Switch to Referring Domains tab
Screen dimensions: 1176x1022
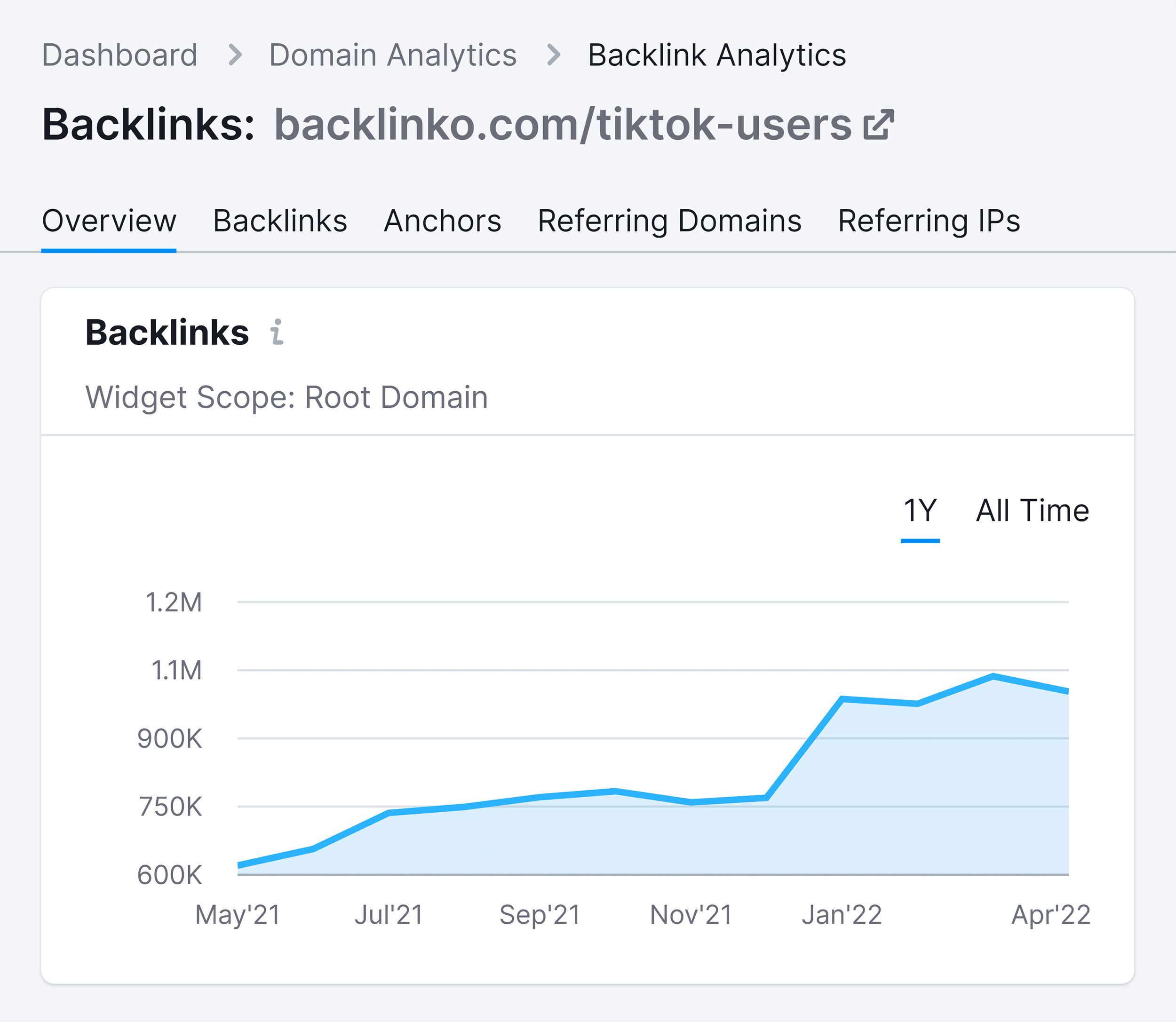tap(669, 221)
